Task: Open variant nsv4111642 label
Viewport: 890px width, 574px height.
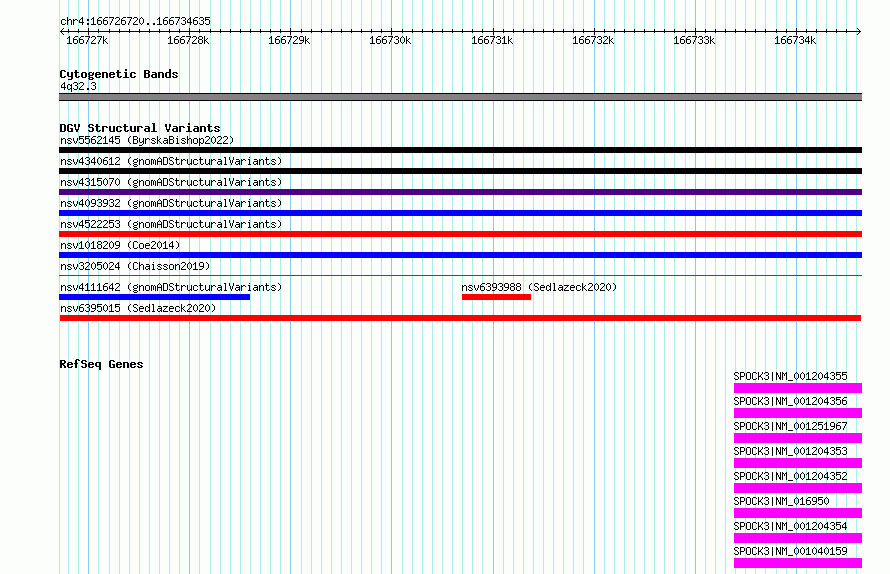Action: click(x=171, y=287)
